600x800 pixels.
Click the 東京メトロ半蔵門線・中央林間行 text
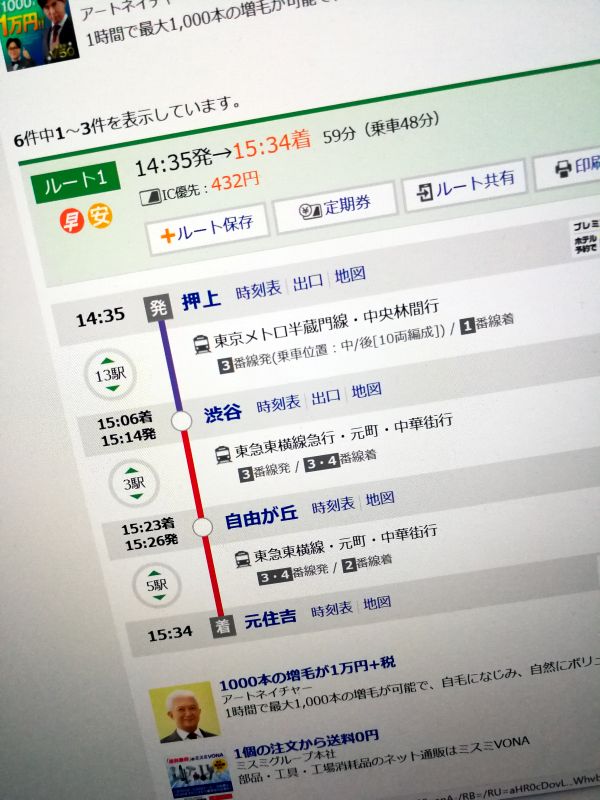[x=326, y=322]
